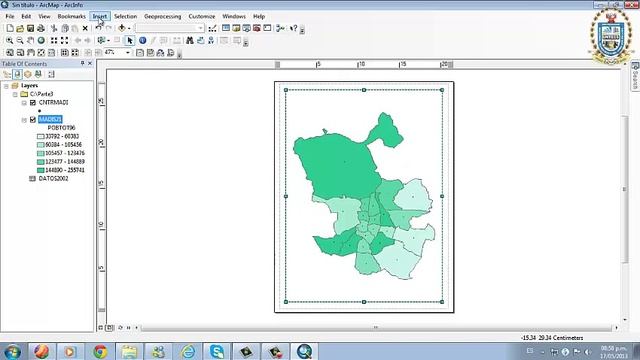This screenshot has height=360, width=640.
Task: Select the Zoom Out magnifier tool
Action: pyautogui.click(x=20, y=40)
